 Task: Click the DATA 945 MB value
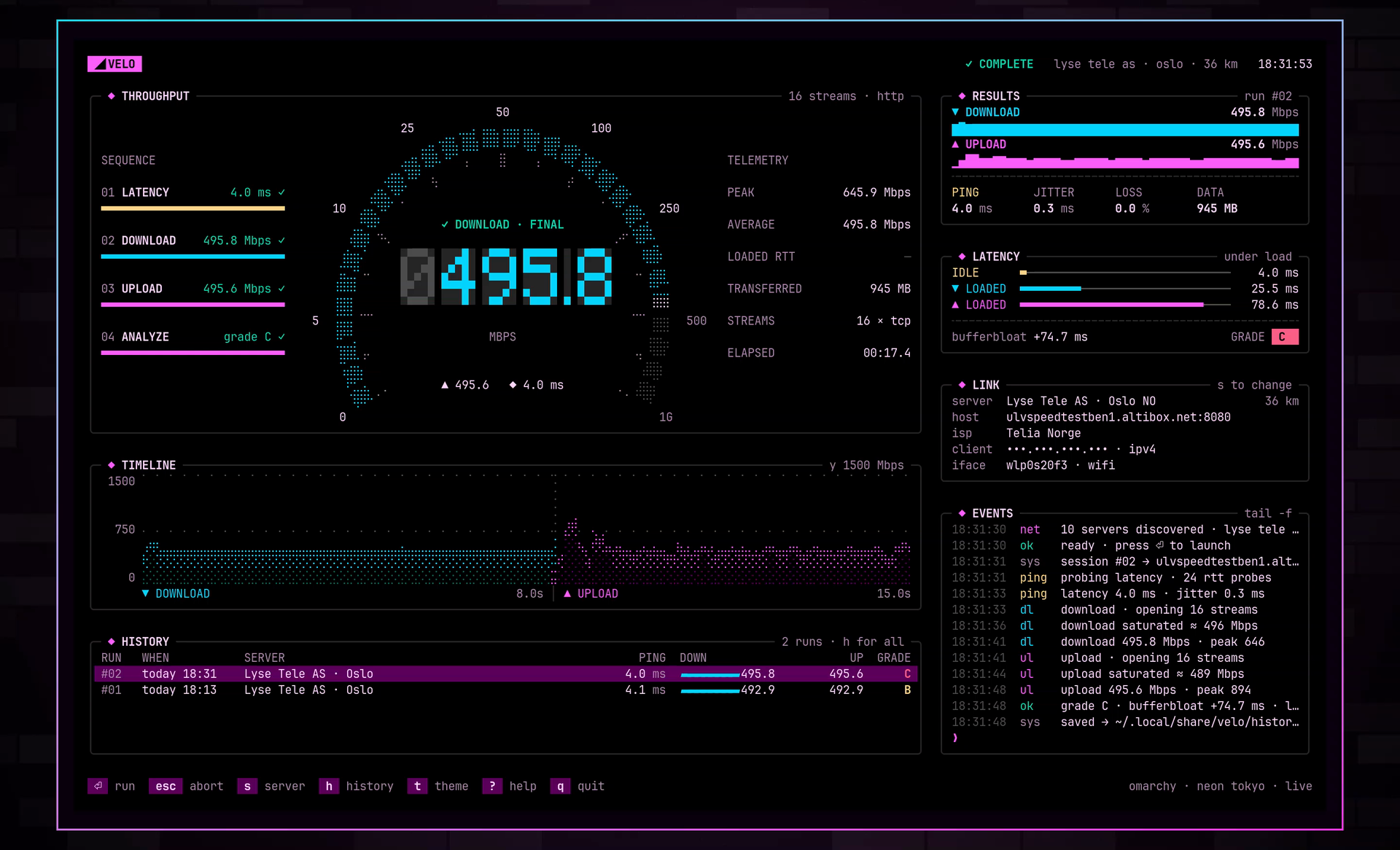[1217, 208]
